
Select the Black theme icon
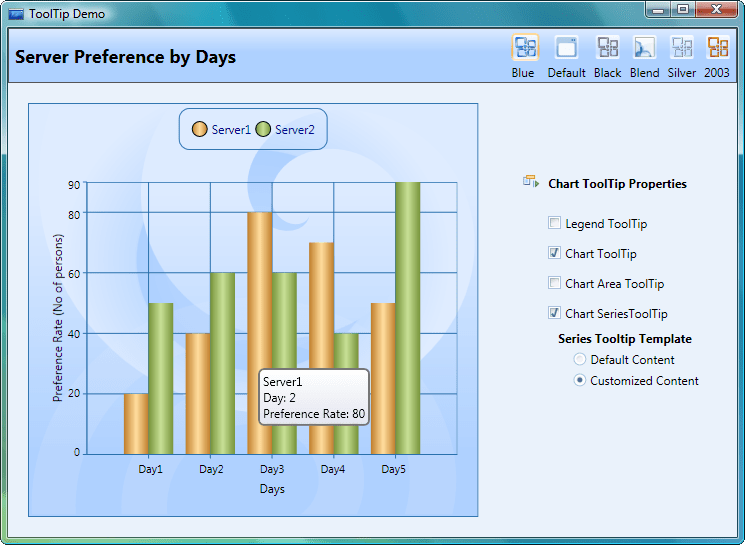(608, 48)
